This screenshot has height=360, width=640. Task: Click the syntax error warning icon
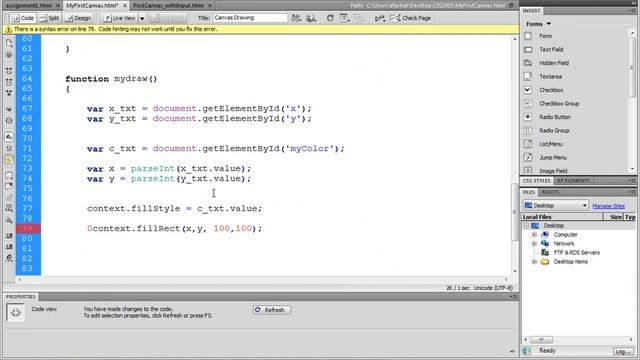point(9,29)
